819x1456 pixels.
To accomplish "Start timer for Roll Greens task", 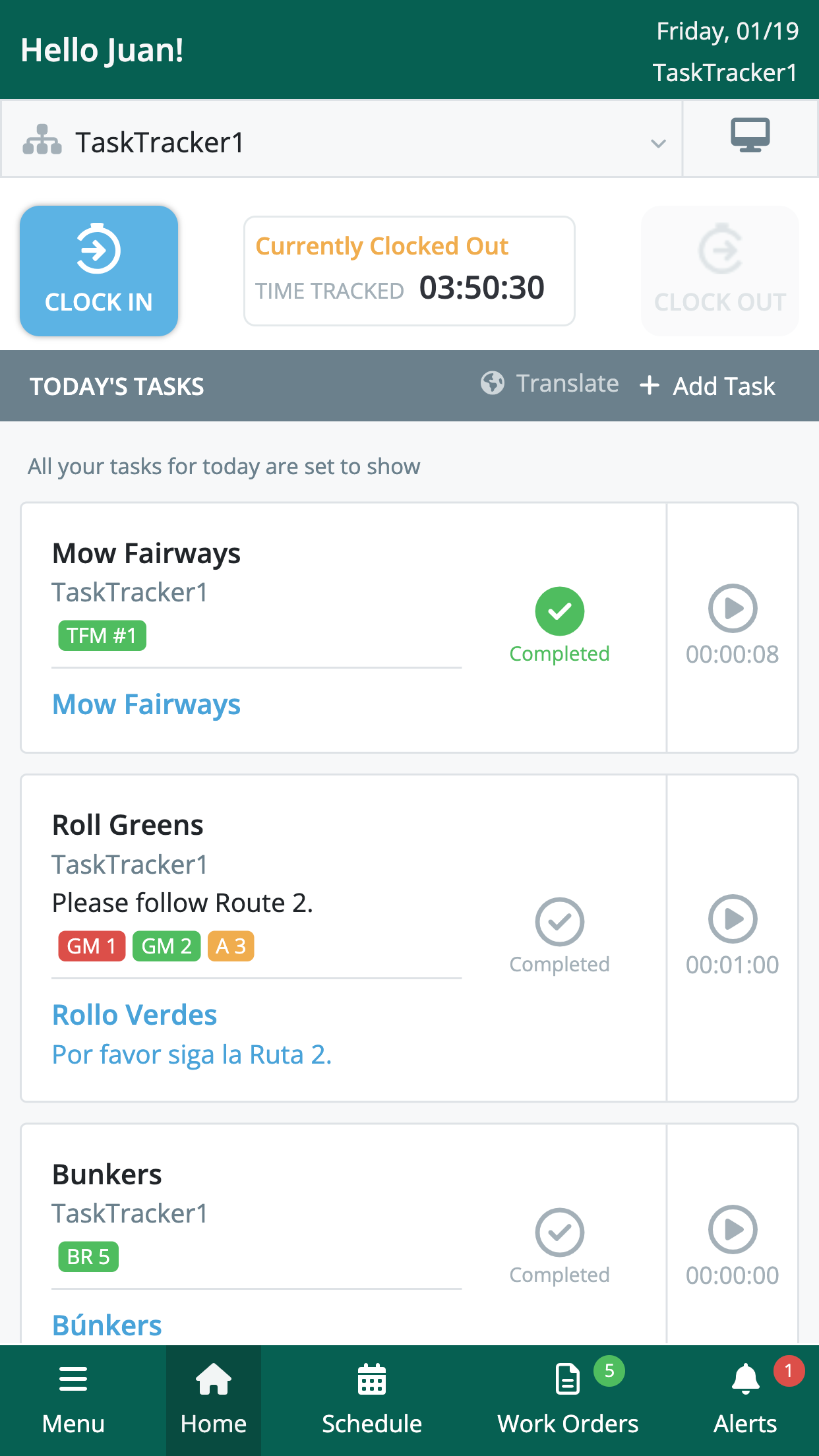I will pyautogui.click(x=732, y=919).
